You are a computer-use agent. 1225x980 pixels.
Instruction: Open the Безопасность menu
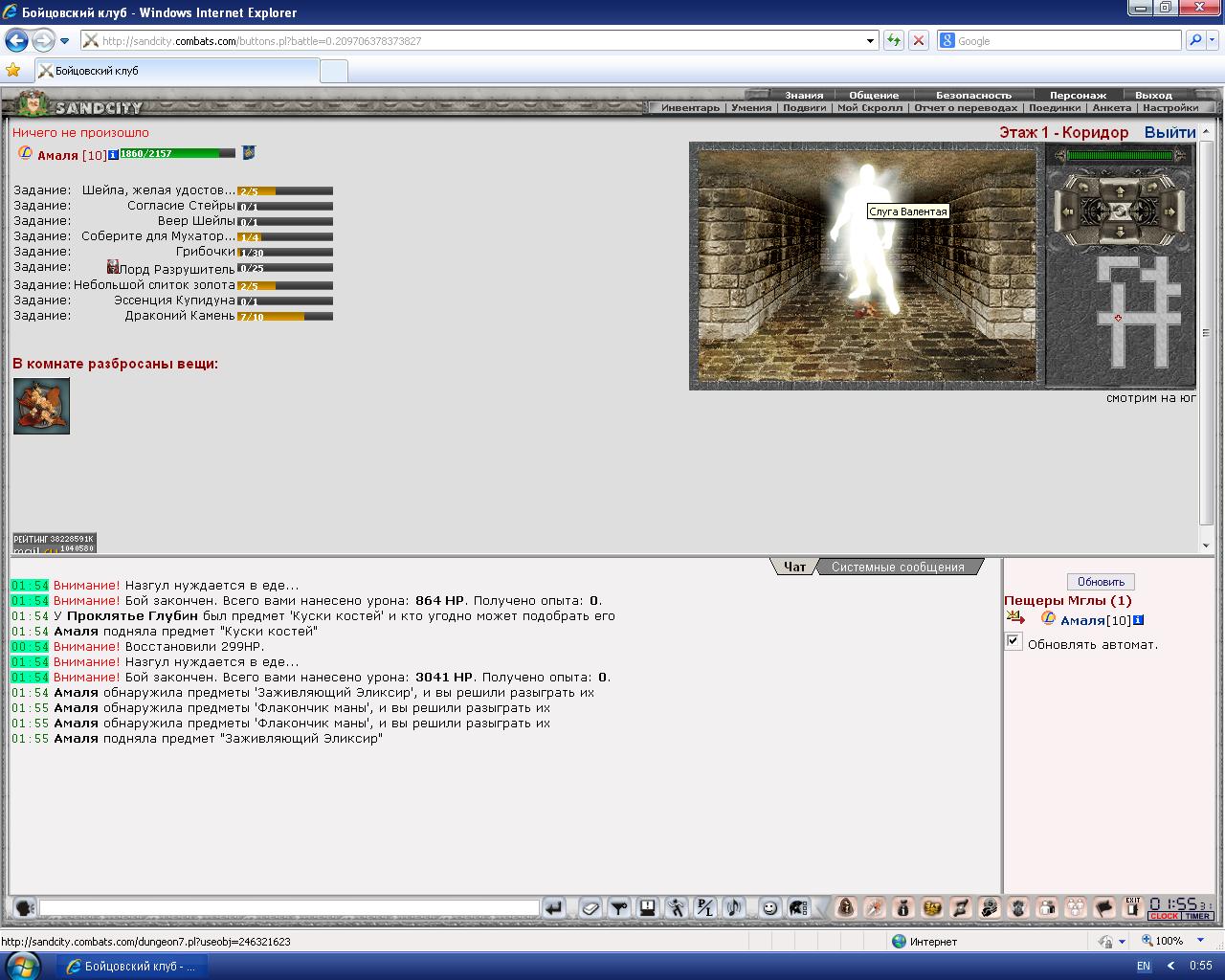pos(973,96)
